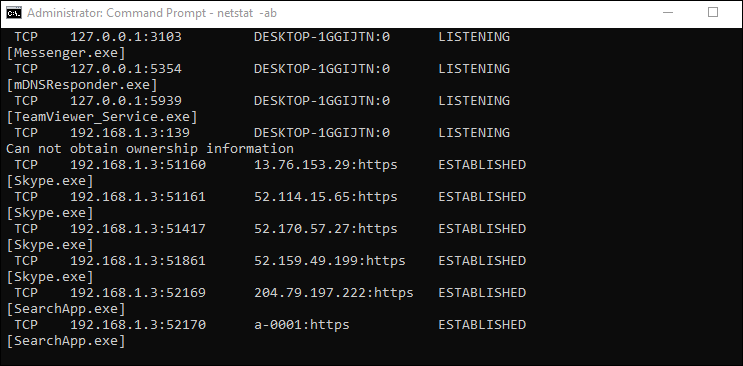
Task: Click foreign address 52.159.49.199:https
Action: click(329, 261)
